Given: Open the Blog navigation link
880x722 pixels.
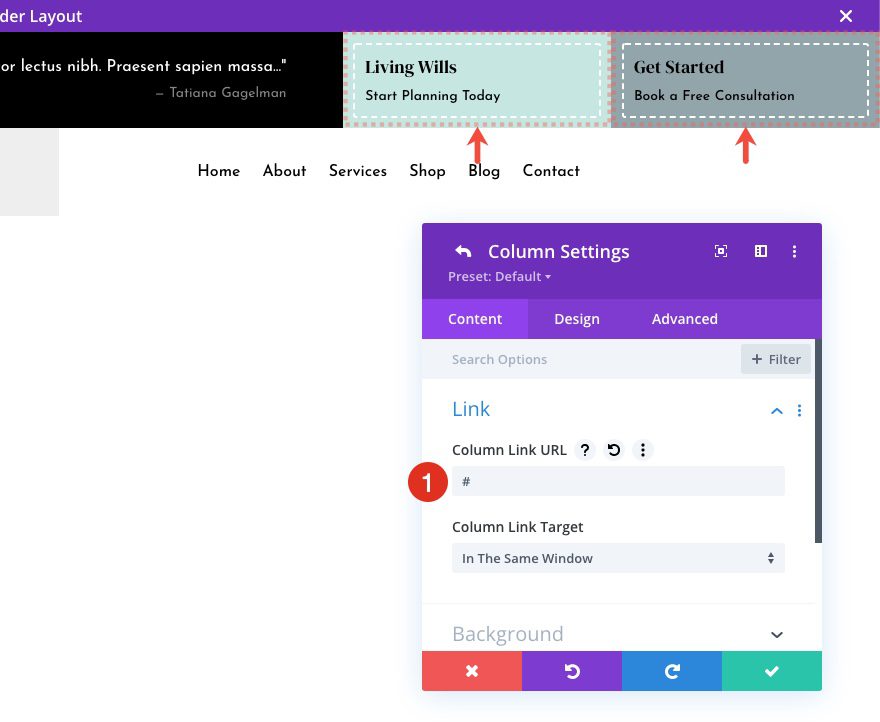Looking at the screenshot, I should [x=484, y=171].
